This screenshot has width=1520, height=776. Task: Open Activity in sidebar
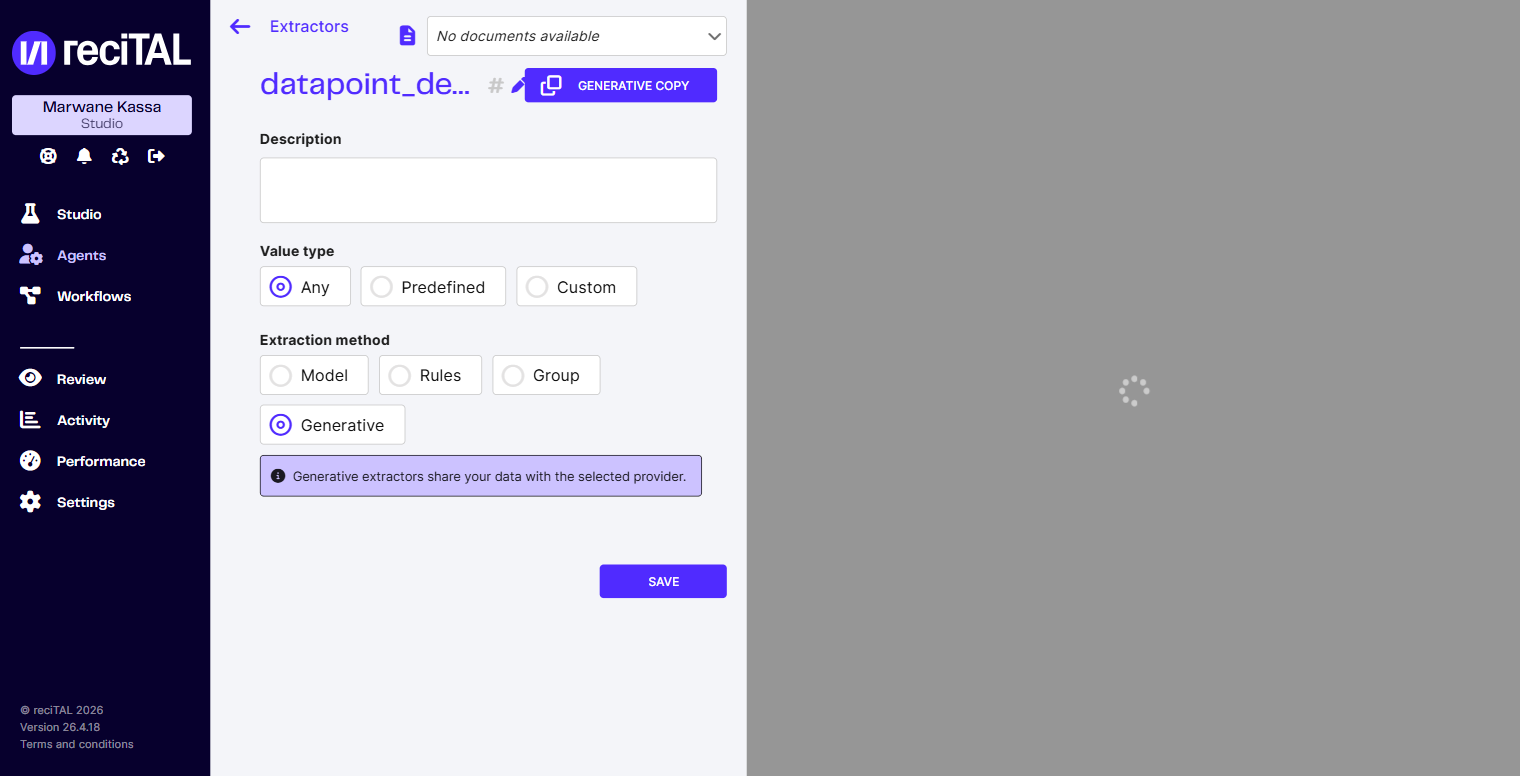(83, 420)
